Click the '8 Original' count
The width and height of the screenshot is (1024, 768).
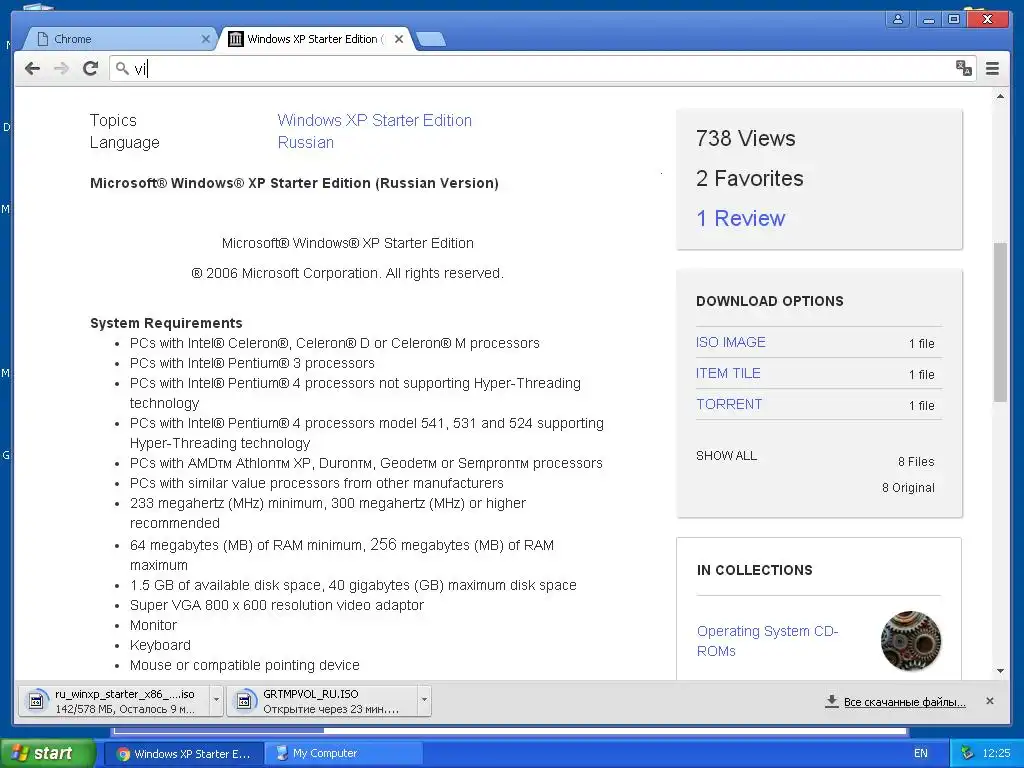click(908, 488)
